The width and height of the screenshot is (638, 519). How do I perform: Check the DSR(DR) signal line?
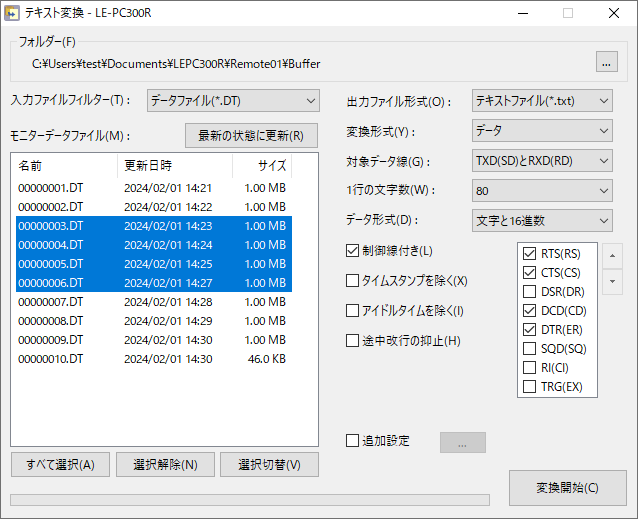click(529, 292)
